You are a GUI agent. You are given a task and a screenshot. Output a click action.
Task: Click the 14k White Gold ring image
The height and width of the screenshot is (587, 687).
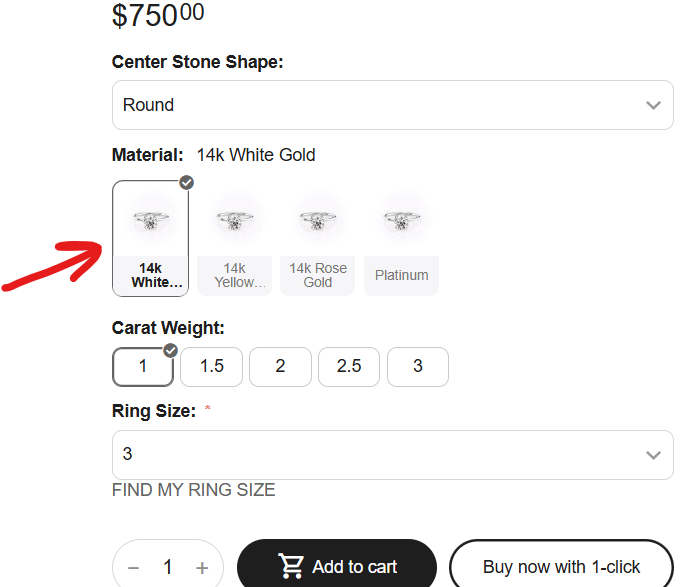tap(151, 219)
